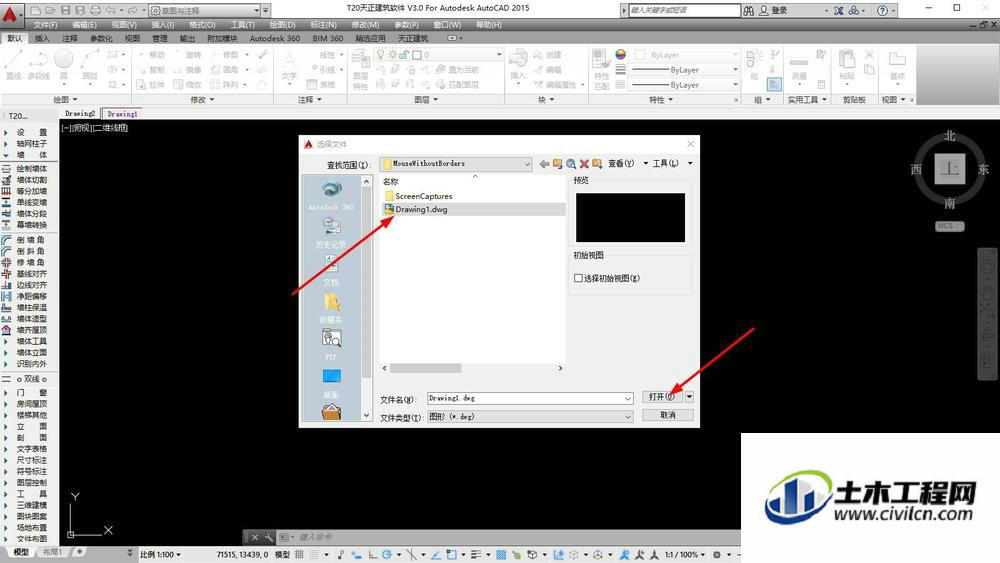Select the Circle (圆) draw tool

63,65
